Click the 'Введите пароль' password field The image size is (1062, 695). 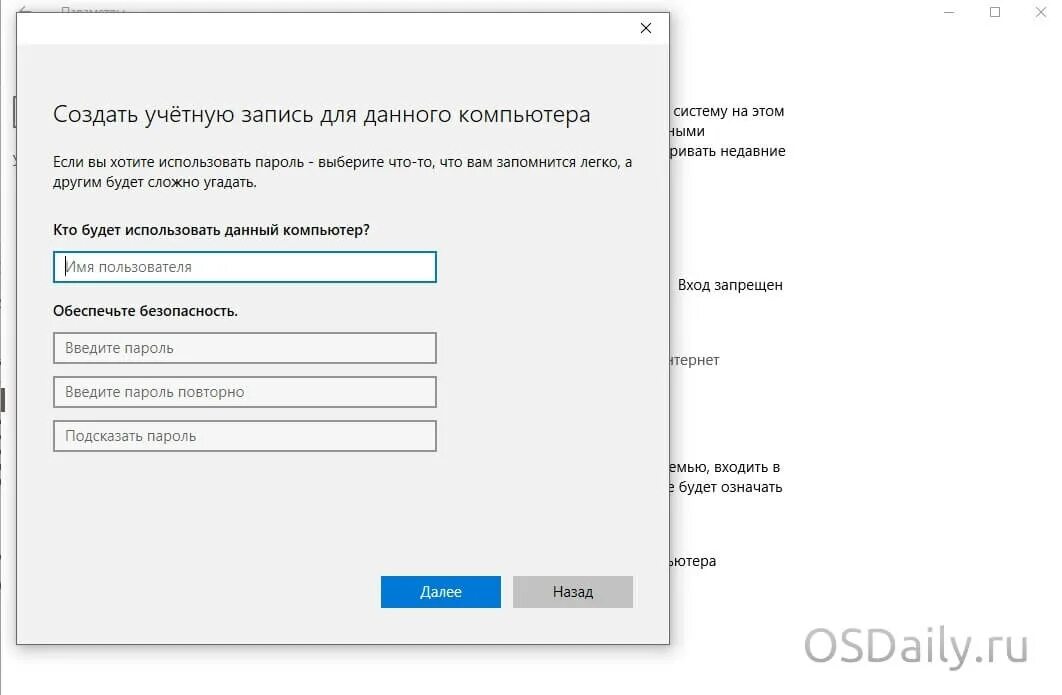tap(245, 348)
